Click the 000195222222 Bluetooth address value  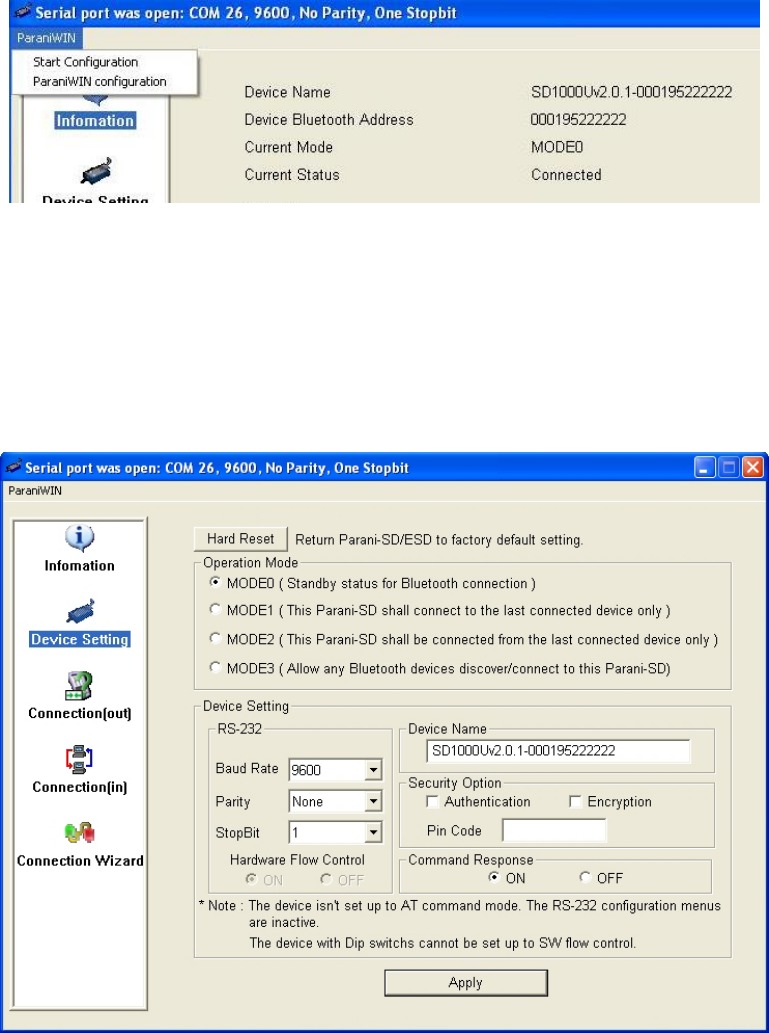579,120
